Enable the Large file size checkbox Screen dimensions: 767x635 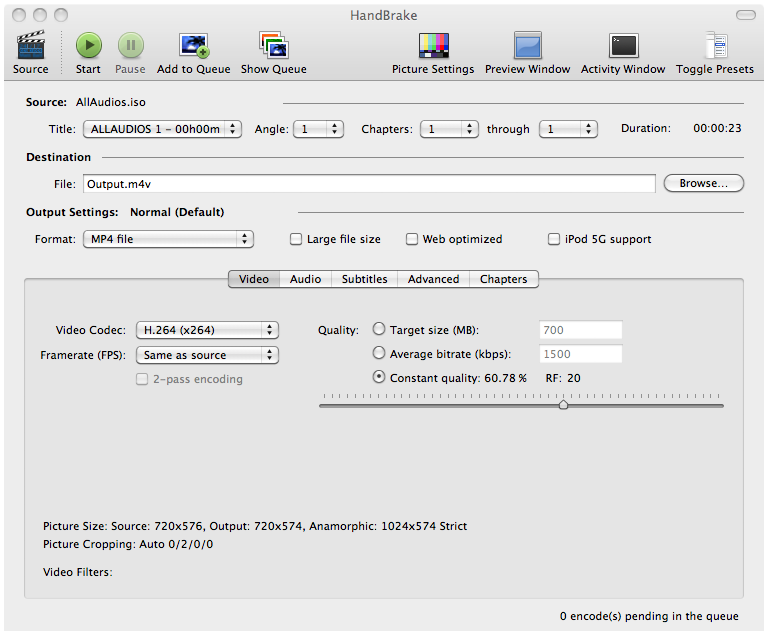point(296,239)
